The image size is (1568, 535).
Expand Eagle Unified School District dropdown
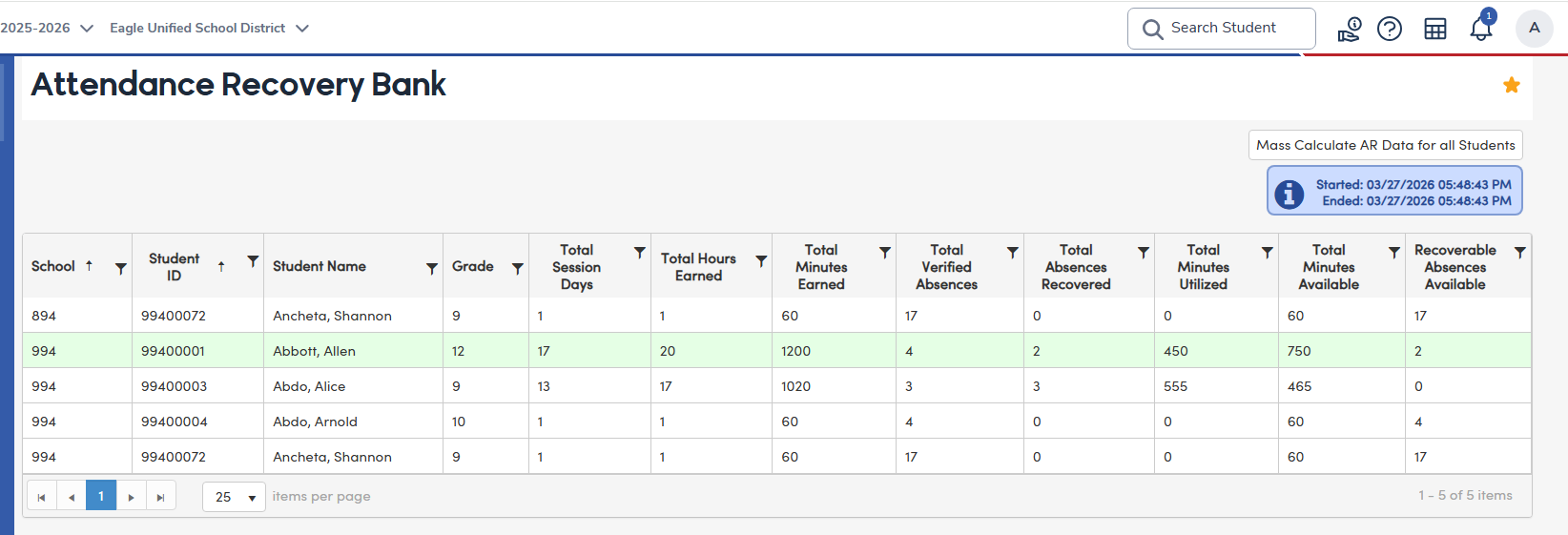coord(209,28)
